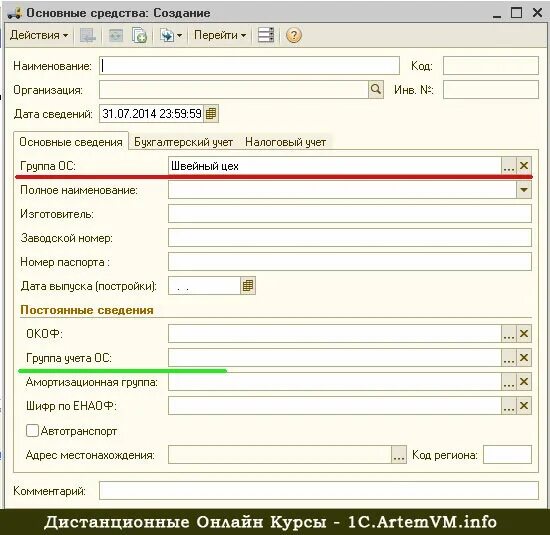Viewport: 550px width, 535px height.
Task: Click the Наименование input field
Action: [249, 66]
